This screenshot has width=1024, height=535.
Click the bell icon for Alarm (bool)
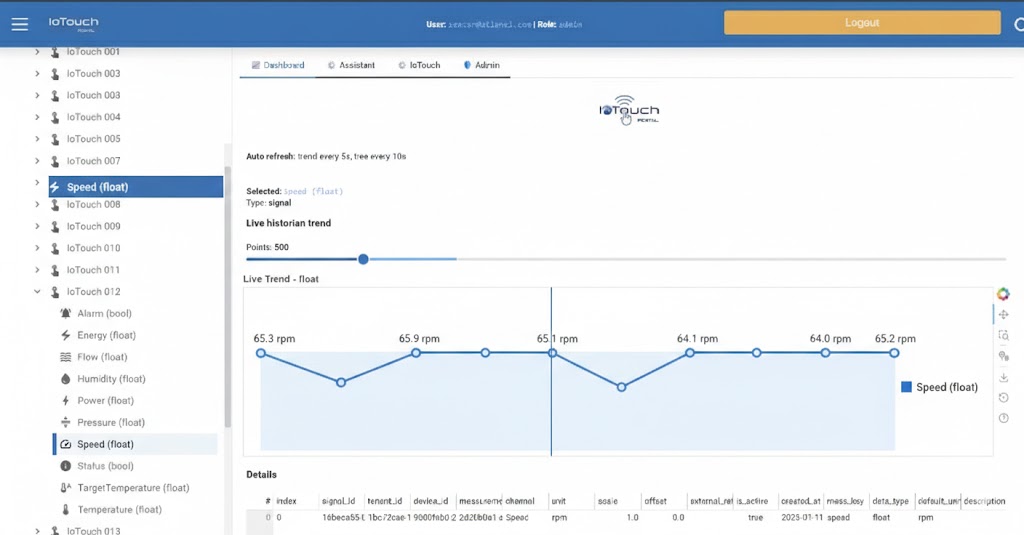coord(65,314)
